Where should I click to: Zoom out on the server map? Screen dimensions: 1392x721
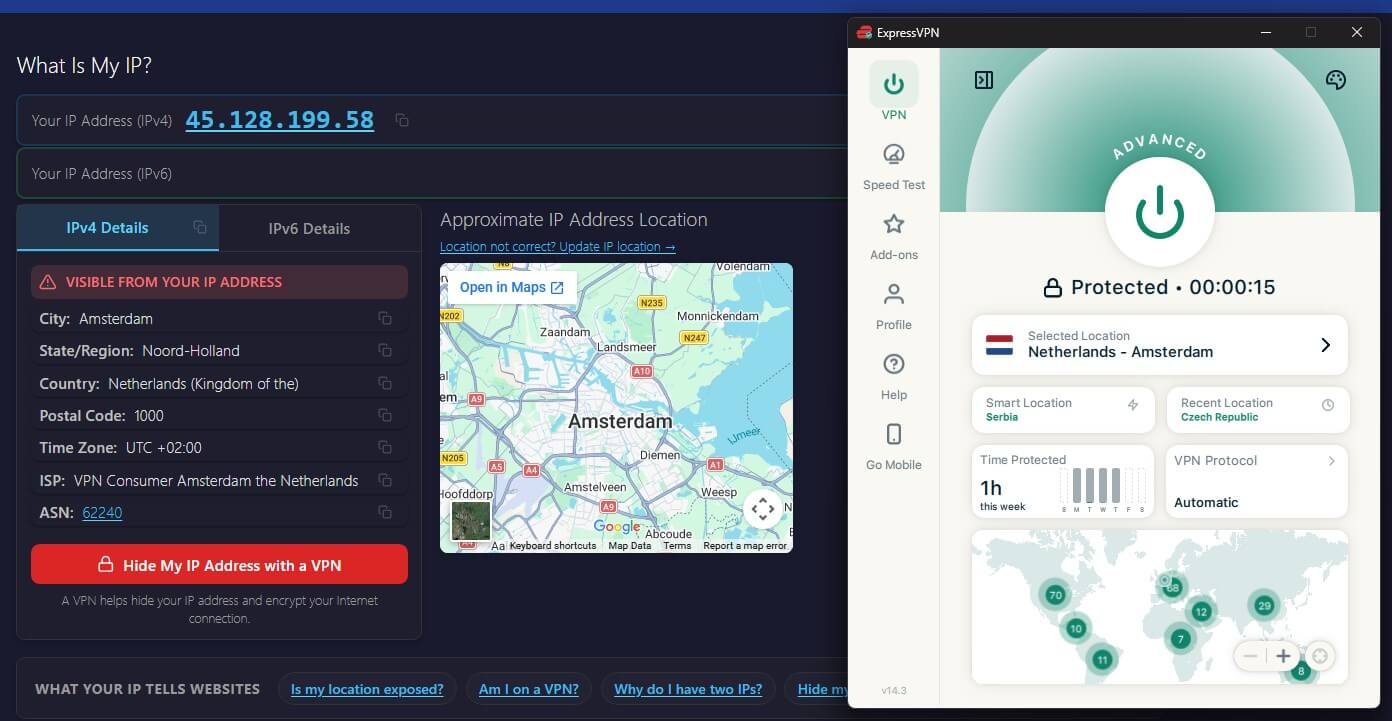tap(1251, 656)
